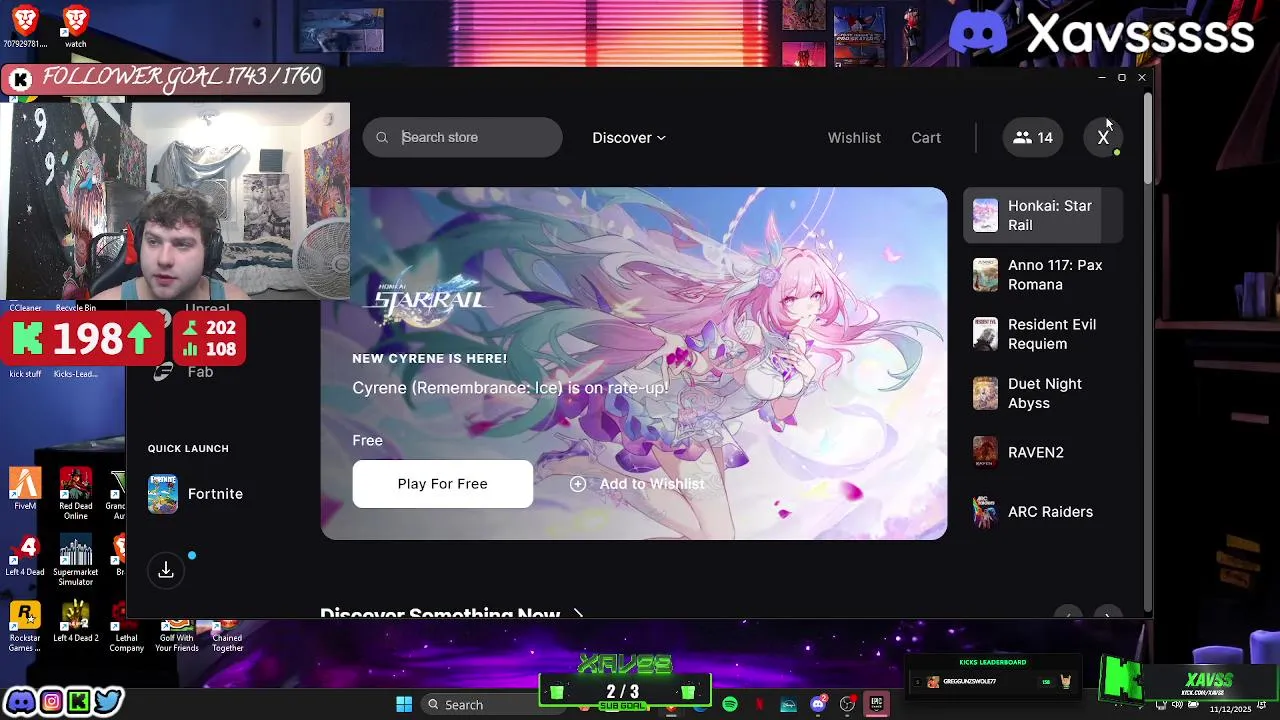Select the Brave desktop shortcut named 707929781
The image size is (1280, 720).
[x=25, y=26]
